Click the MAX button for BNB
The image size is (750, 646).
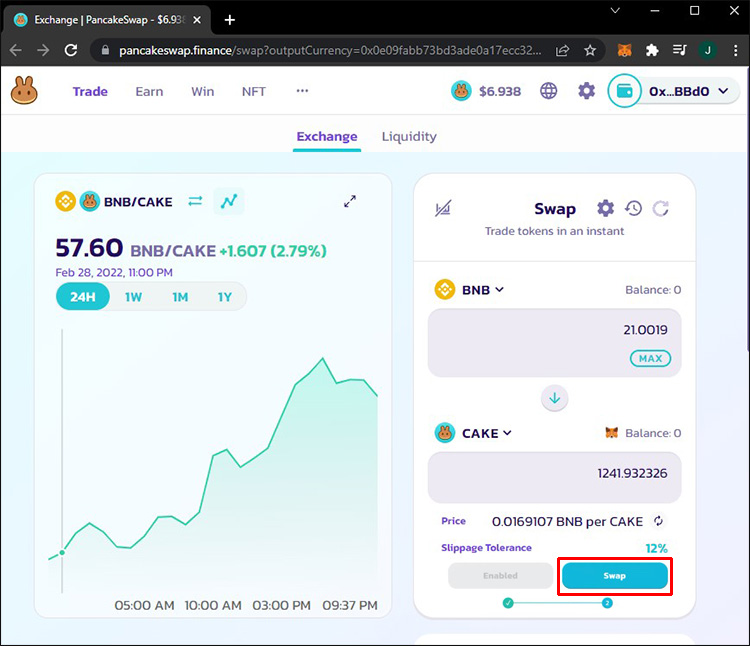click(x=651, y=359)
